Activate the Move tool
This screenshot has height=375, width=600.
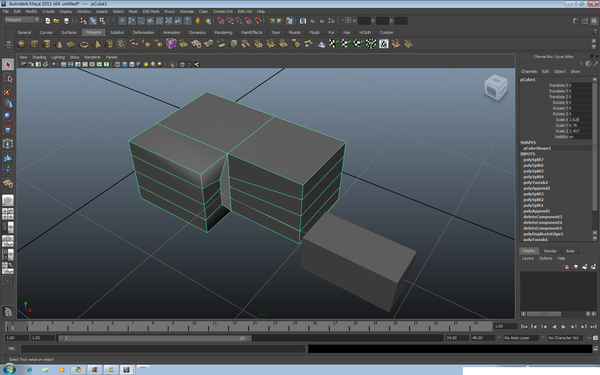coord(8,104)
